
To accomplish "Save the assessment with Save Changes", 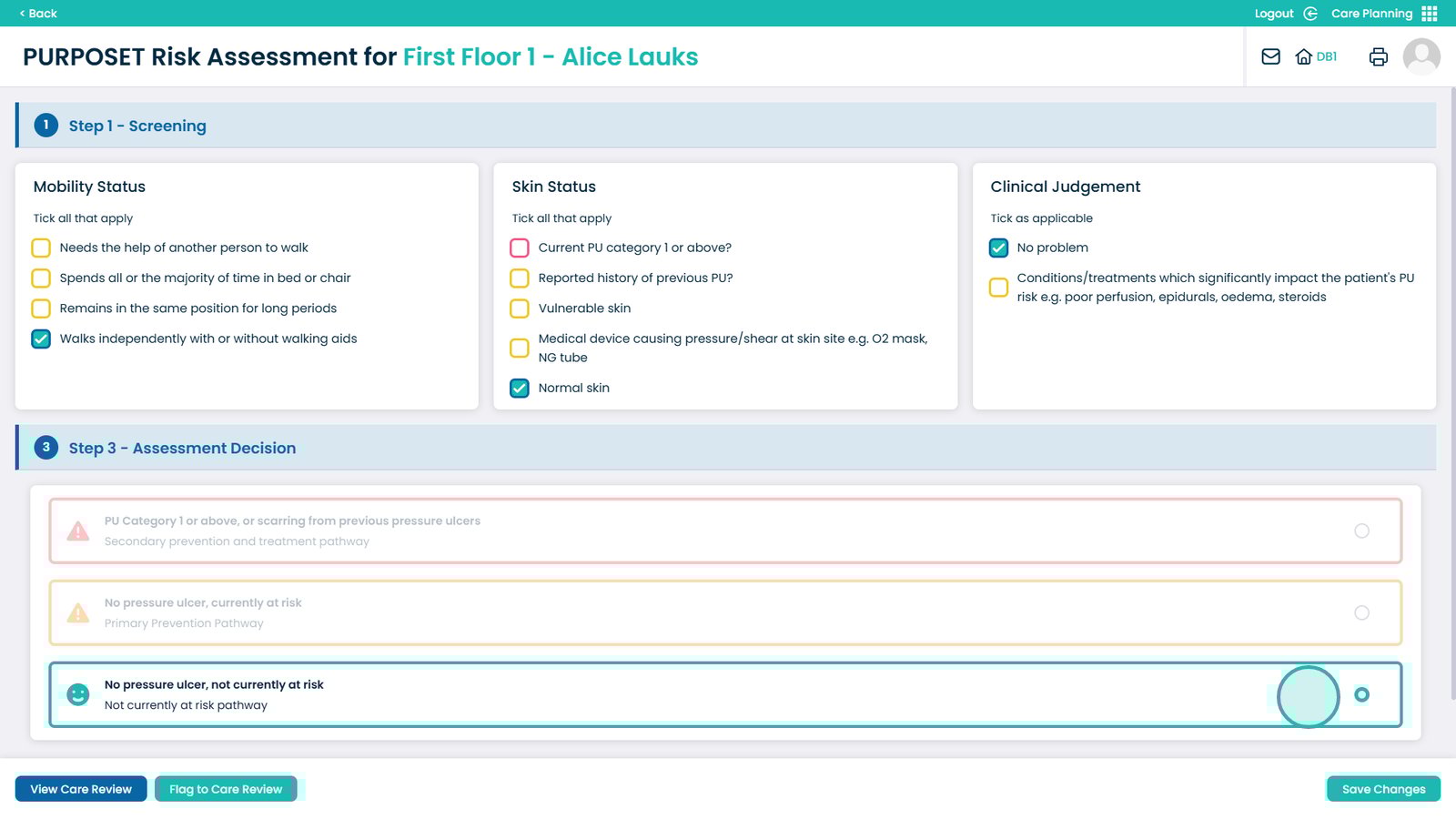I will [1383, 789].
